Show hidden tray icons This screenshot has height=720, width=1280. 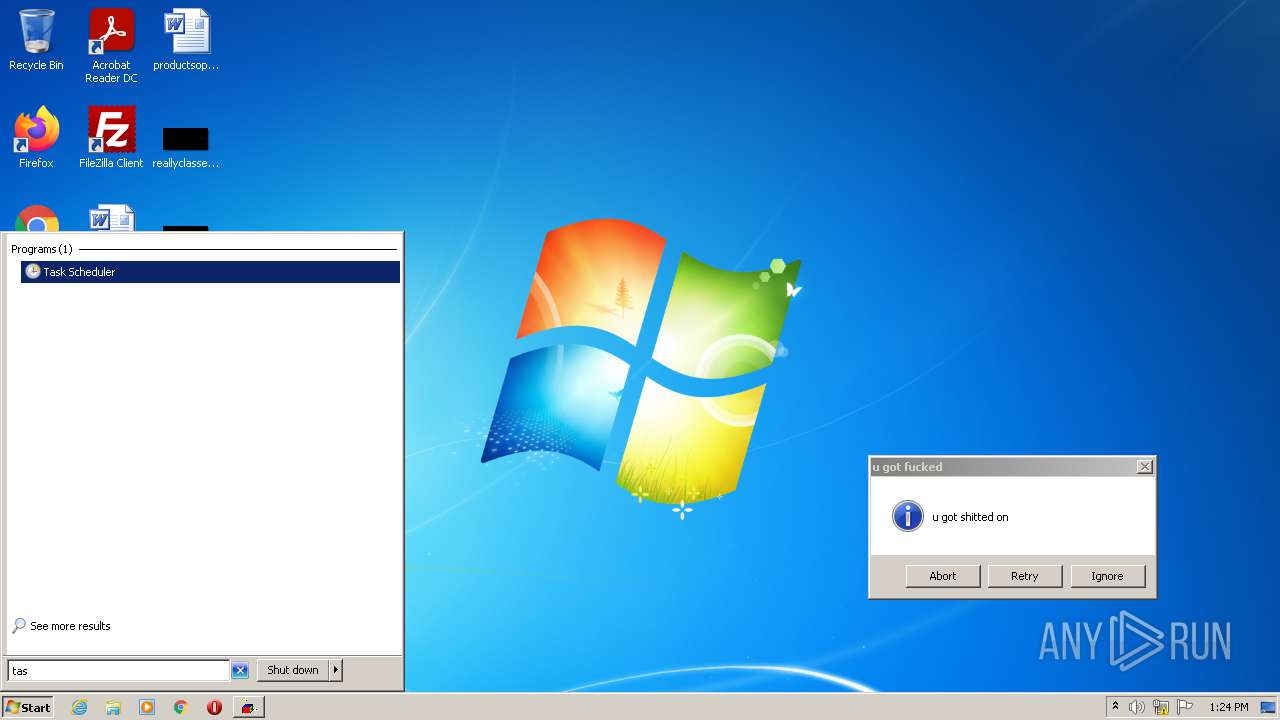tap(1115, 707)
